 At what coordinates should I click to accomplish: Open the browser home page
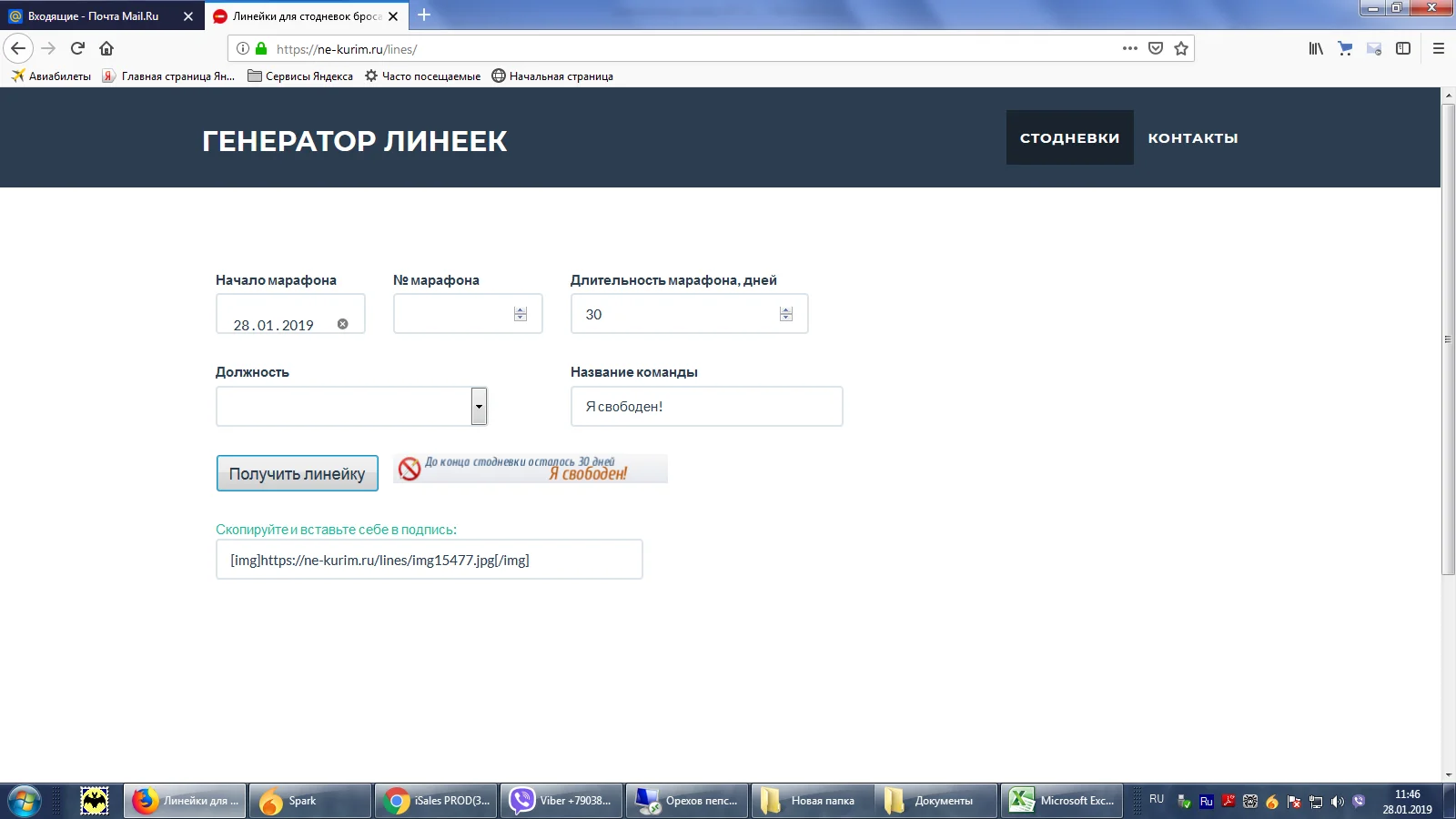point(106,48)
